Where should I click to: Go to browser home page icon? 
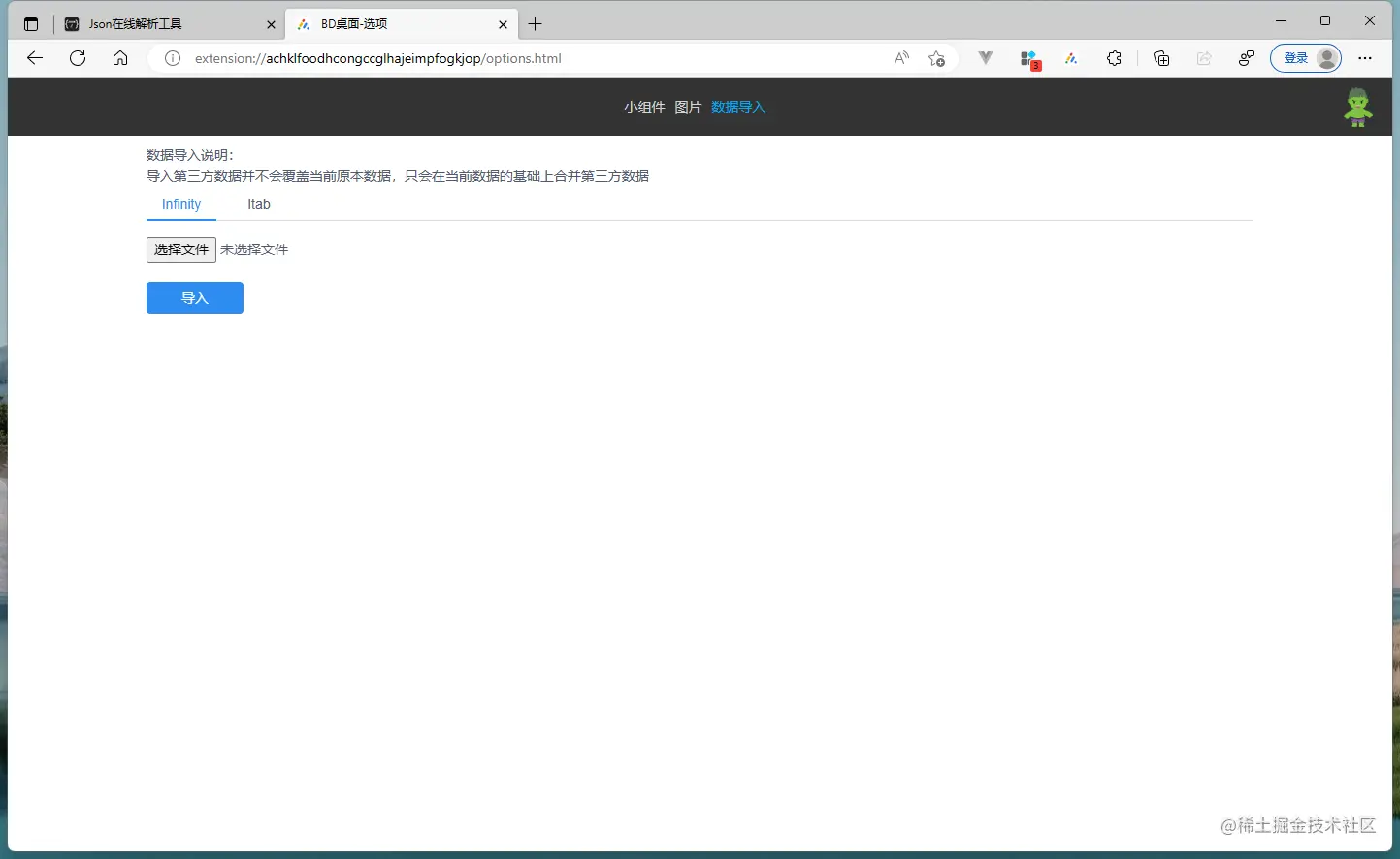pyautogui.click(x=120, y=58)
